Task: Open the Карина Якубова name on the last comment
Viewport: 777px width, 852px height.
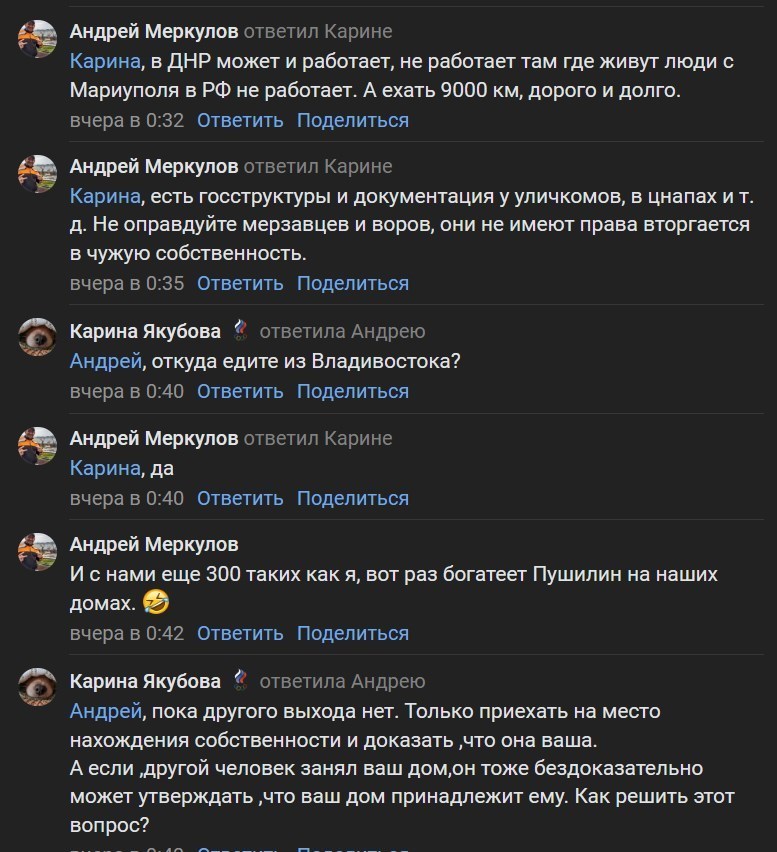Action: click(145, 681)
